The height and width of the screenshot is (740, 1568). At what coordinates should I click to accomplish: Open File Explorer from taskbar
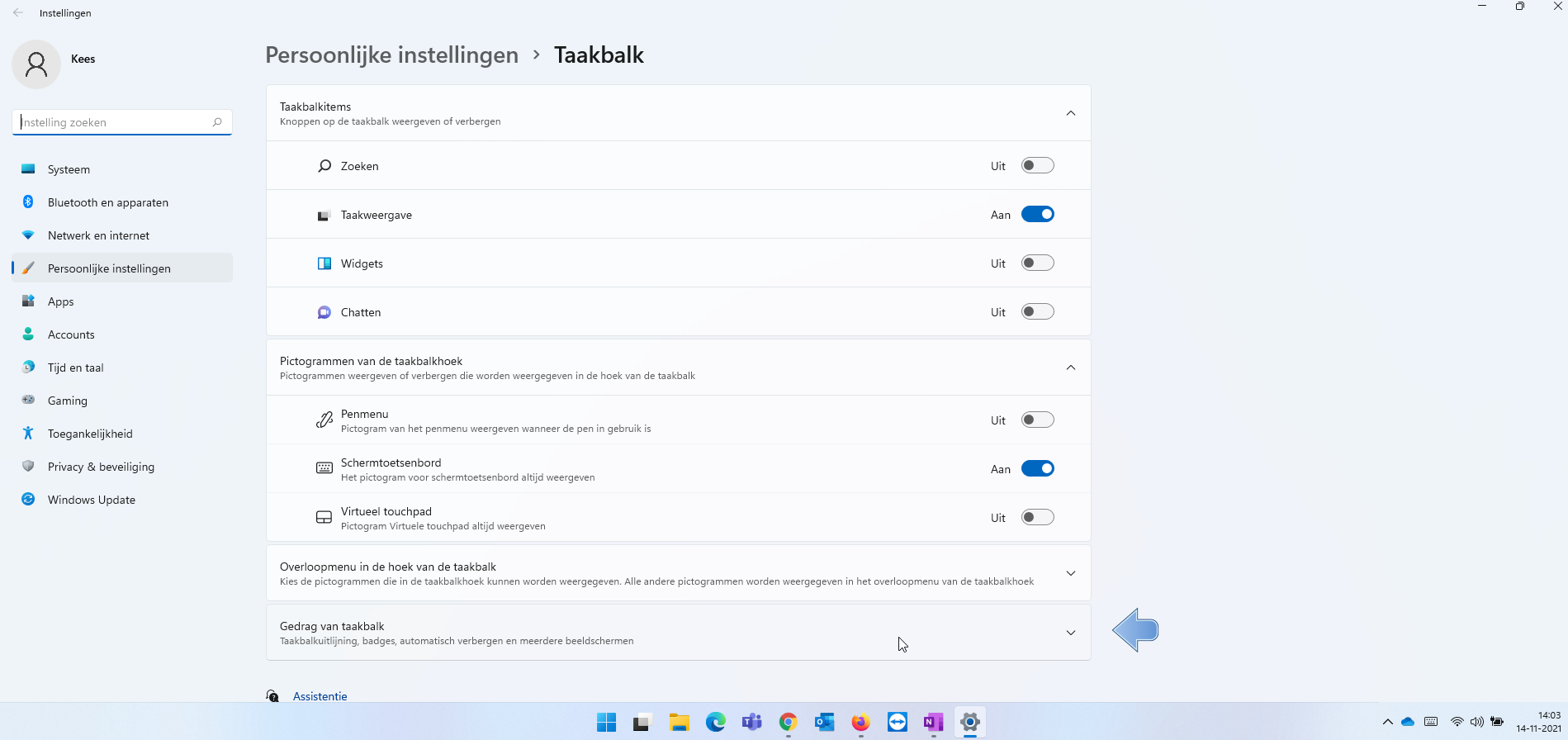[680, 723]
